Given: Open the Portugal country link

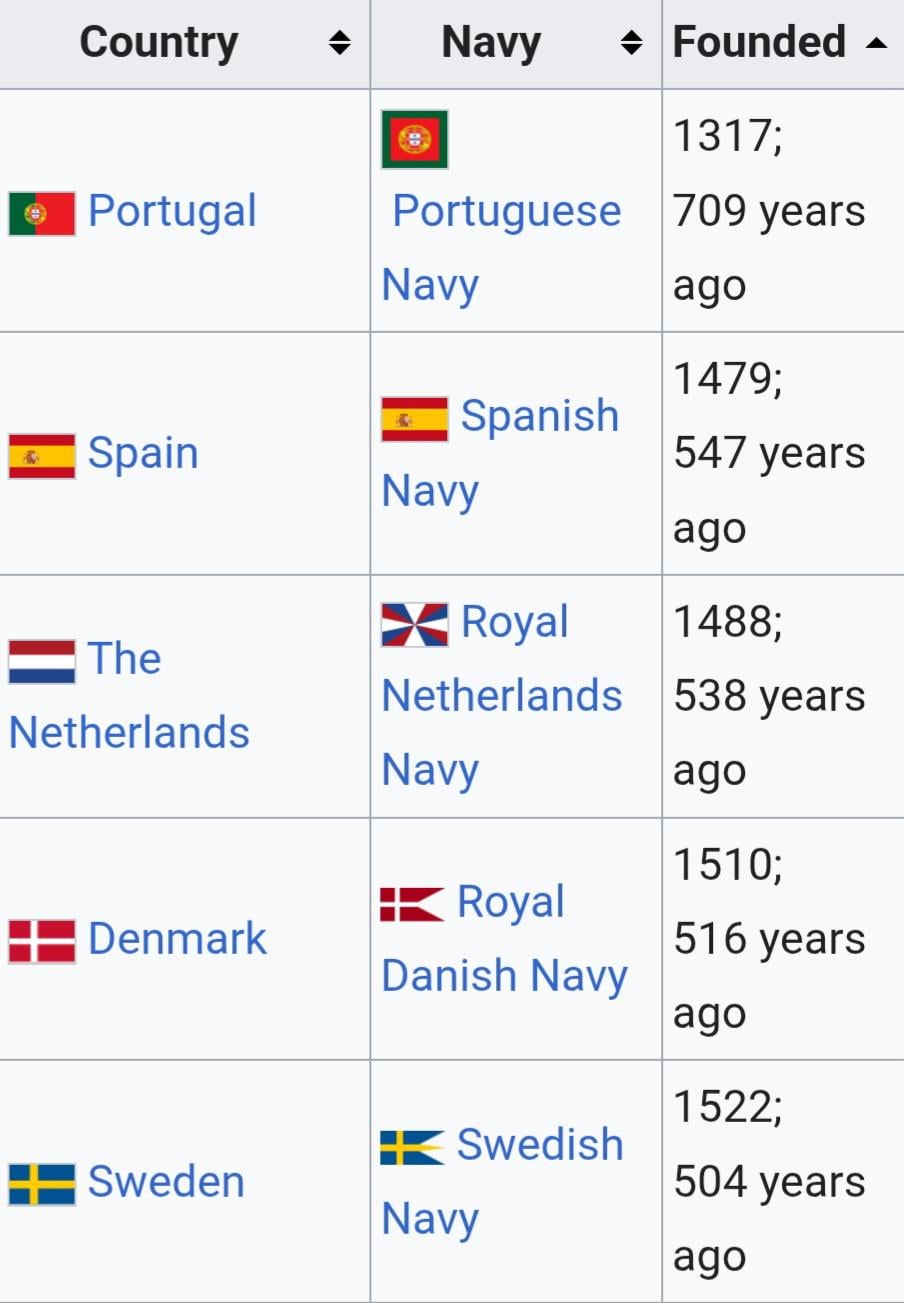Looking at the screenshot, I should [172, 212].
